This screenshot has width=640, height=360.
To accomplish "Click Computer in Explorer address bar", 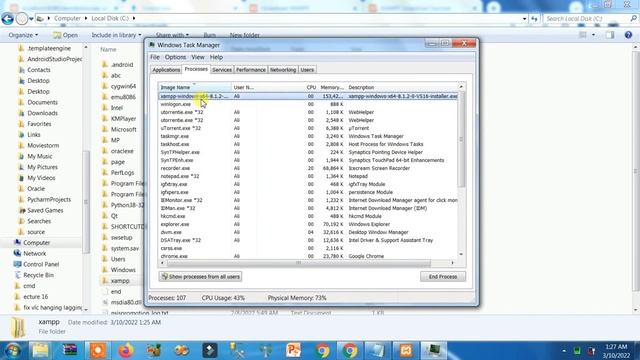I will click(67, 18).
